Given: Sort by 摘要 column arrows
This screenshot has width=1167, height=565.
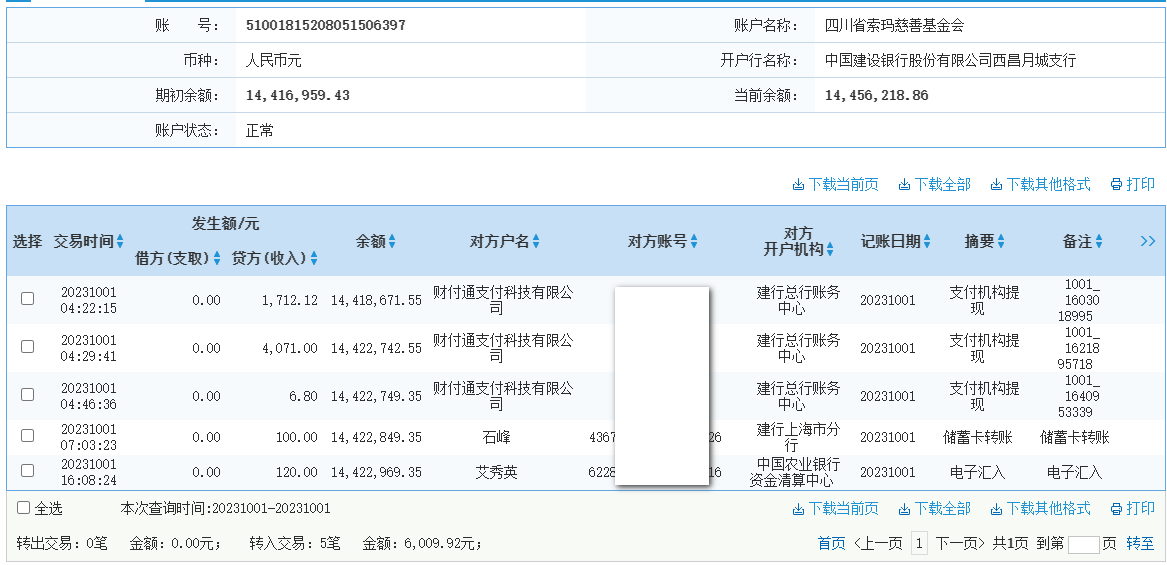Looking at the screenshot, I should [x=1001, y=242].
